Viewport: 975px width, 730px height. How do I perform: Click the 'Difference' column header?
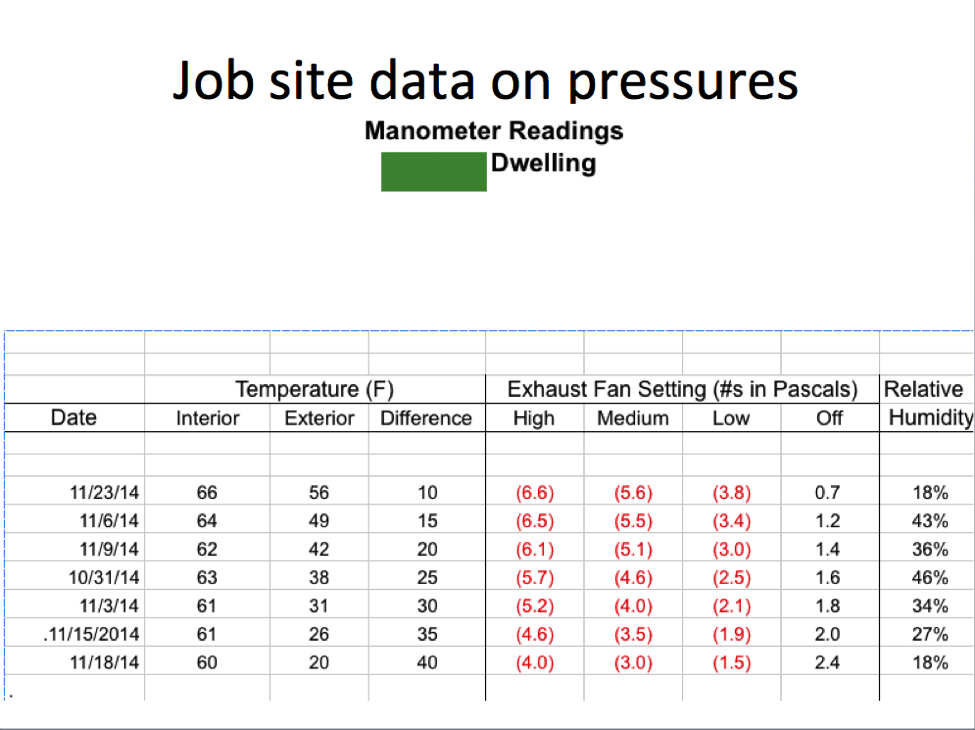point(426,419)
